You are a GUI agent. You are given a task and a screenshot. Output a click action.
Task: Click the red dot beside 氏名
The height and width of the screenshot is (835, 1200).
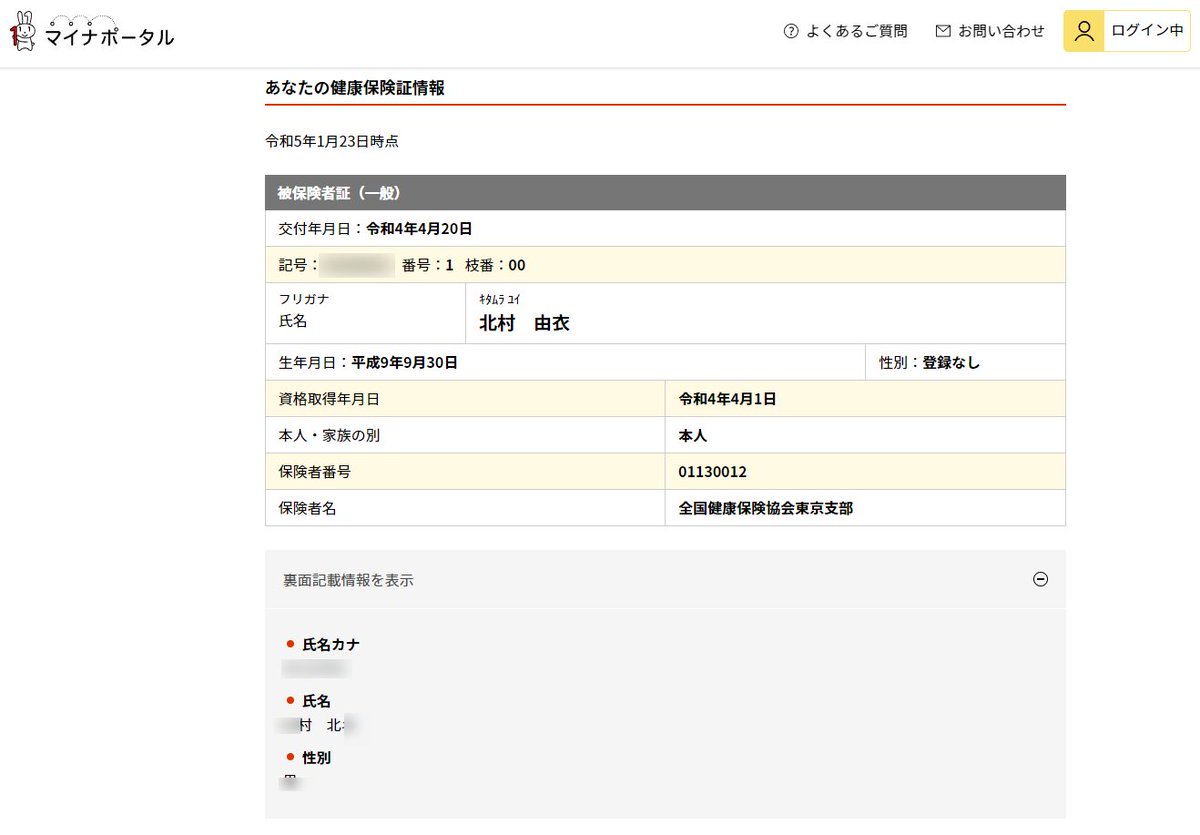[291, 701]
